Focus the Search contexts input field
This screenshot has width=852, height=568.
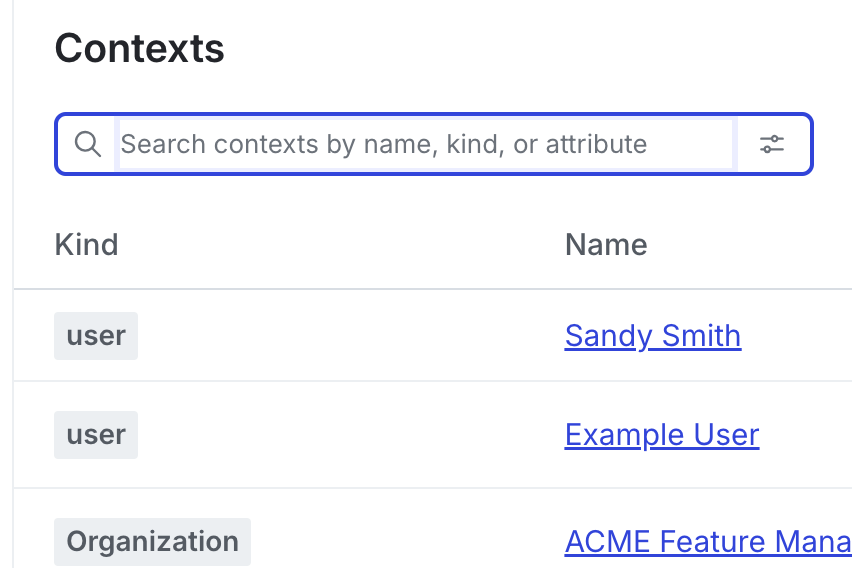click(425, 144)
